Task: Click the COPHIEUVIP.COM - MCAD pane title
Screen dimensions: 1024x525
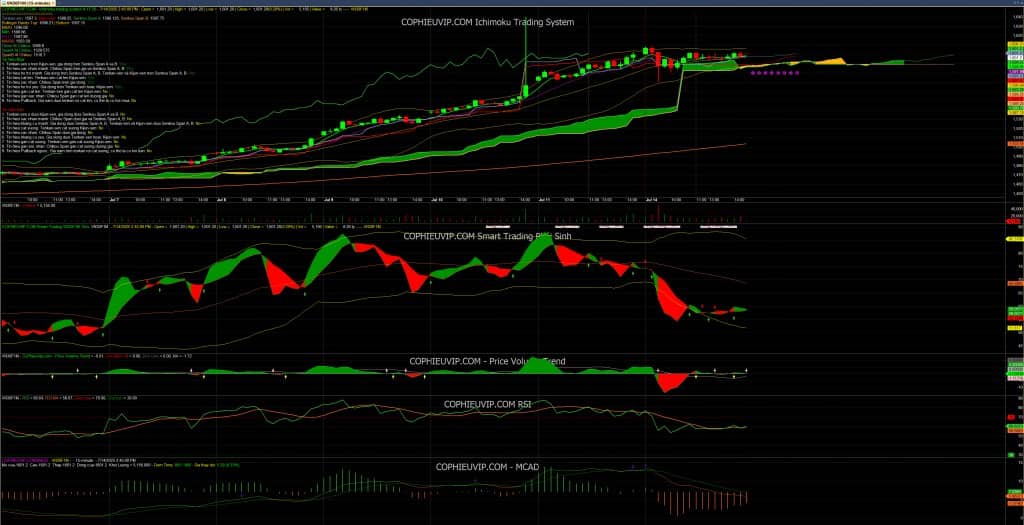Action: tap(487, 467)
